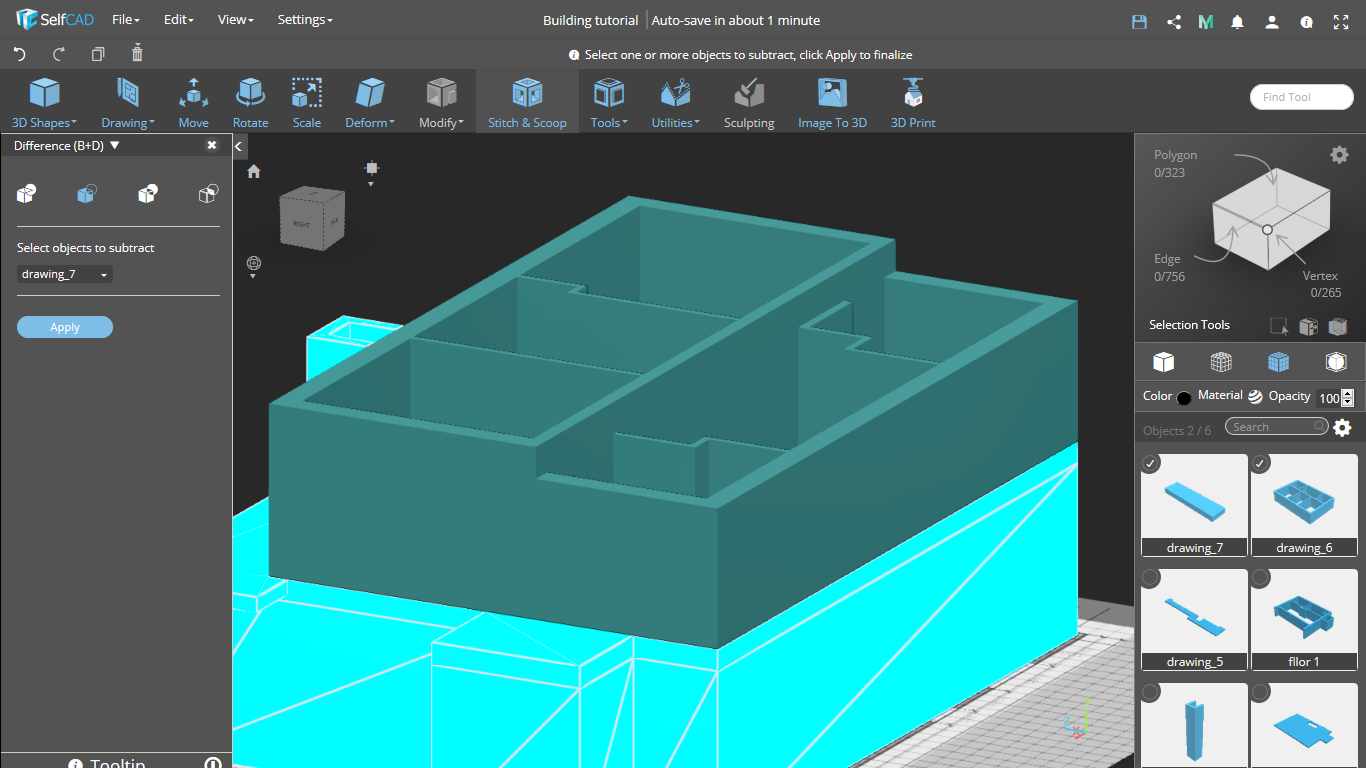This screenshot has width=1366, height=768.
Task: Click the Delete trash icon
Action: pos(137,53)
